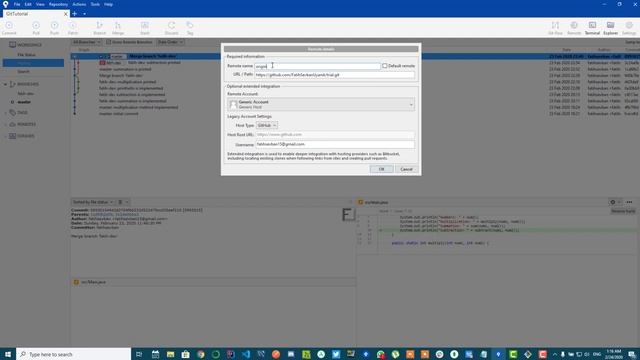Open the Actions menu
Viewport: 640px width, 360px height.
click(x=79, y=4)
